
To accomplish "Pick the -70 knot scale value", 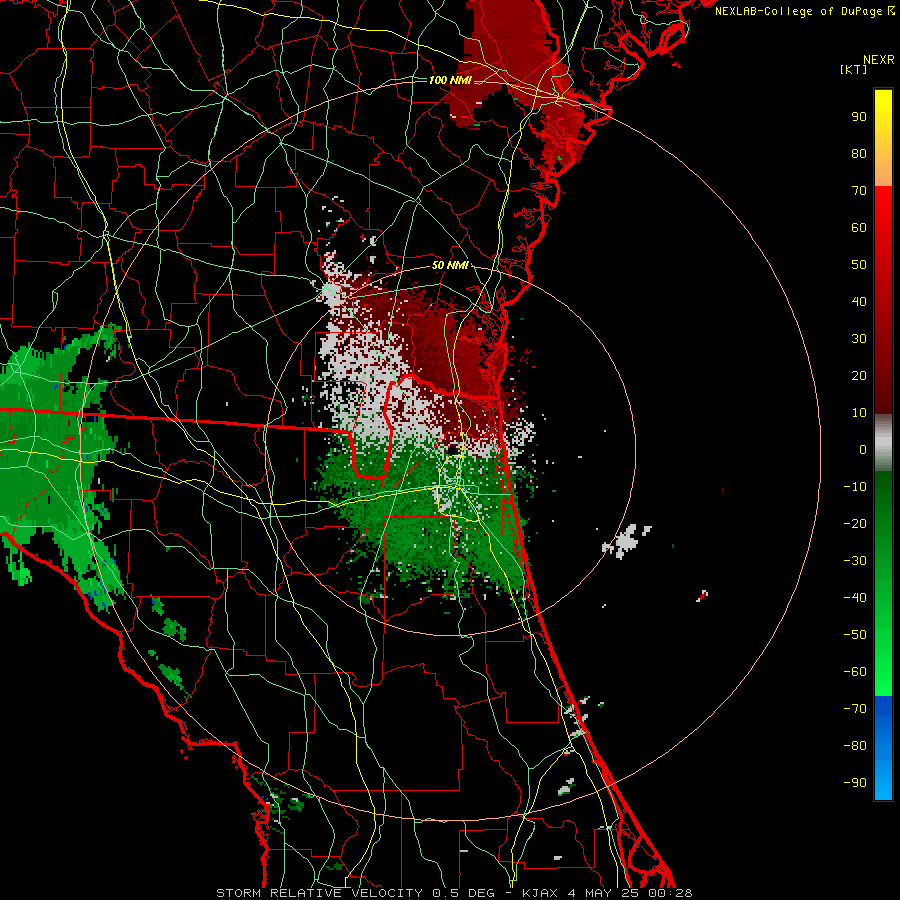I will [855, 708].
